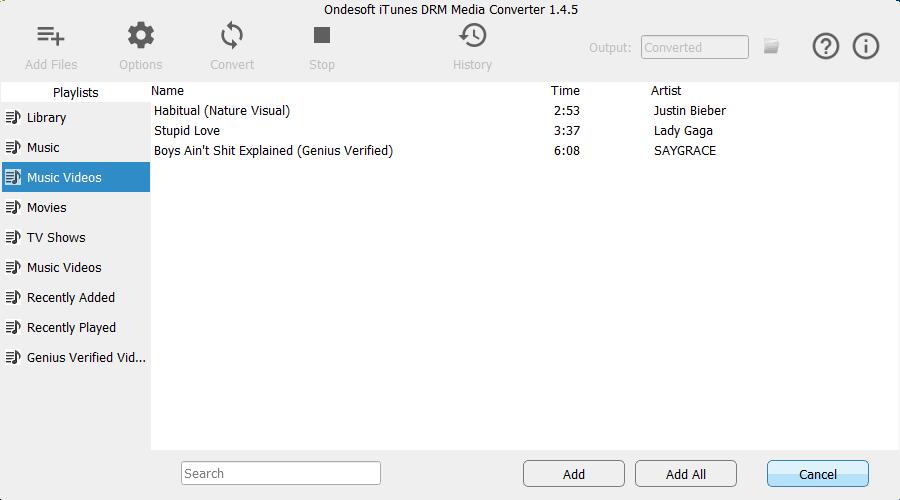Select the non-highlighted Music Videos playlist below TV Shows
900x500 pixels.
(x=75, y=268)
